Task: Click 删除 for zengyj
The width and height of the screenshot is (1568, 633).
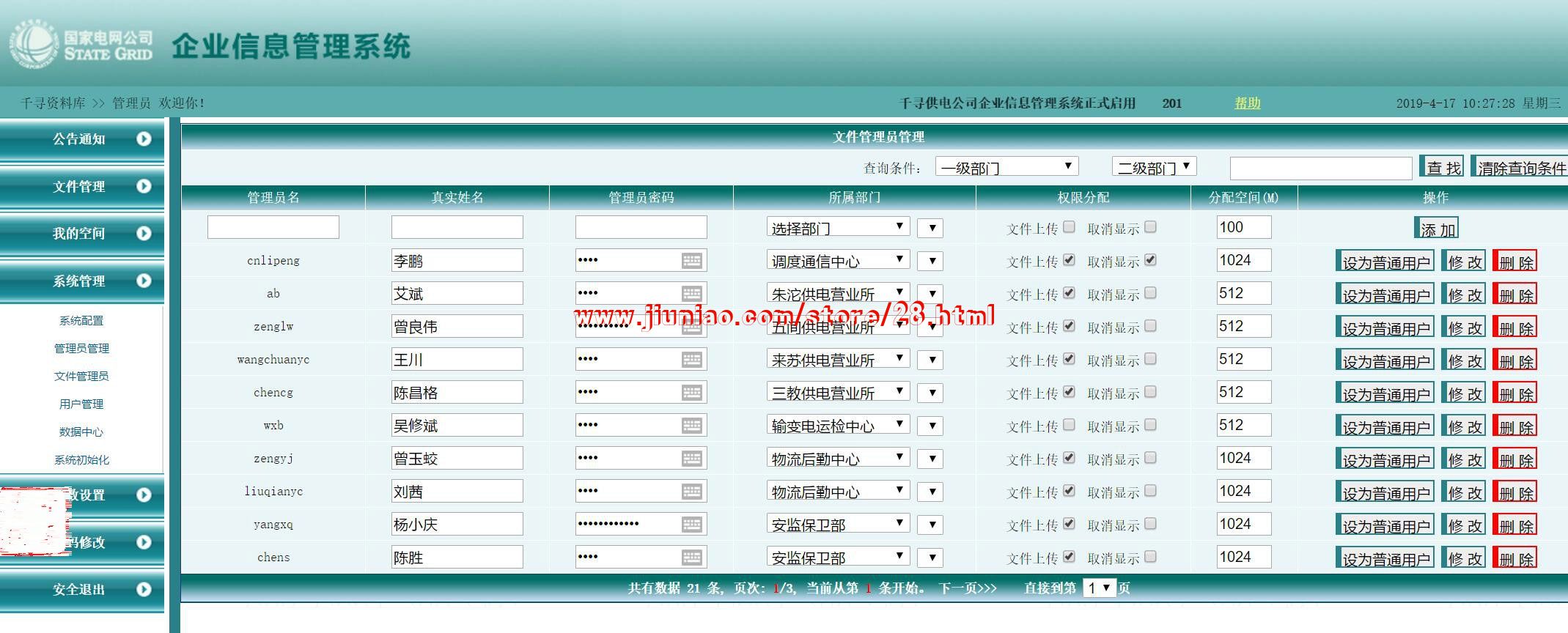Action: point(1515,459)
